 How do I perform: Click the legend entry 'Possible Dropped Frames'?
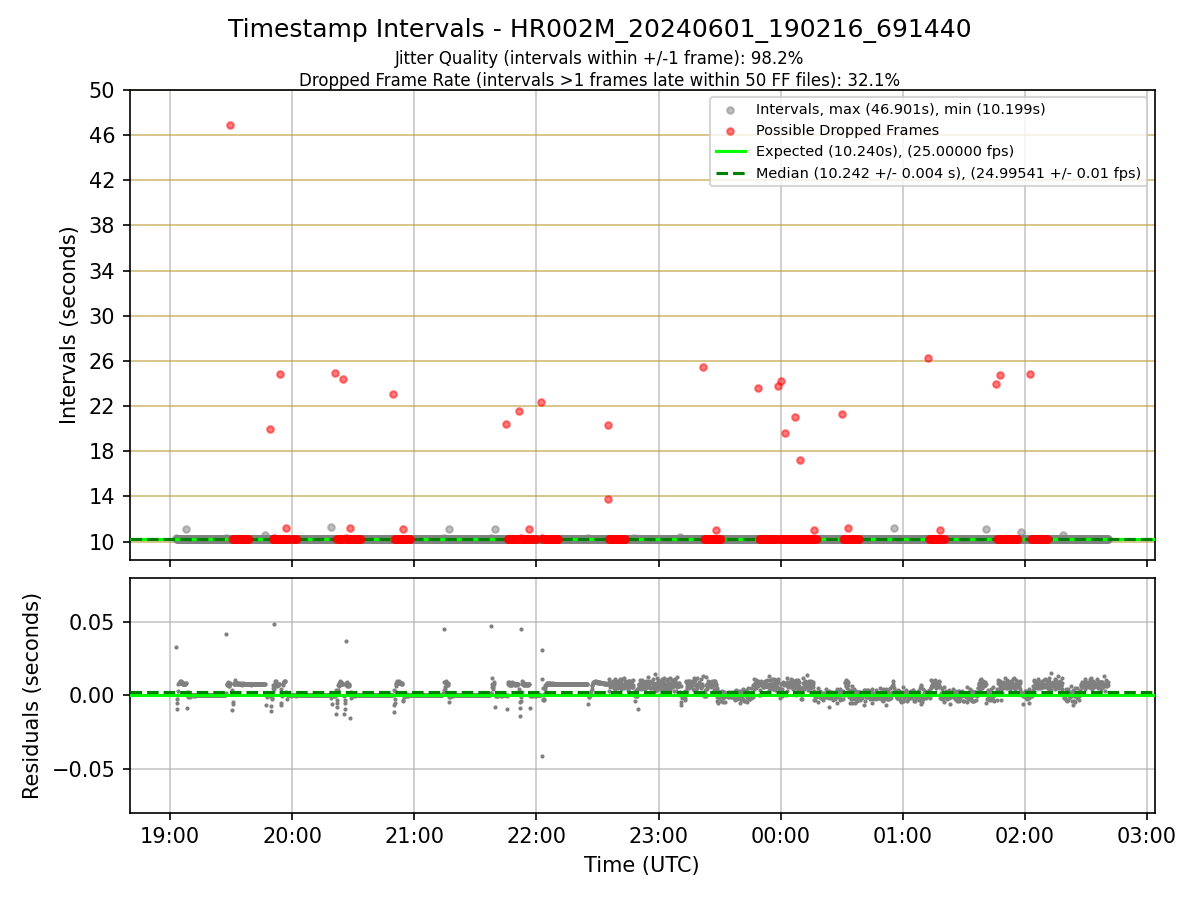tap(847, 130)
